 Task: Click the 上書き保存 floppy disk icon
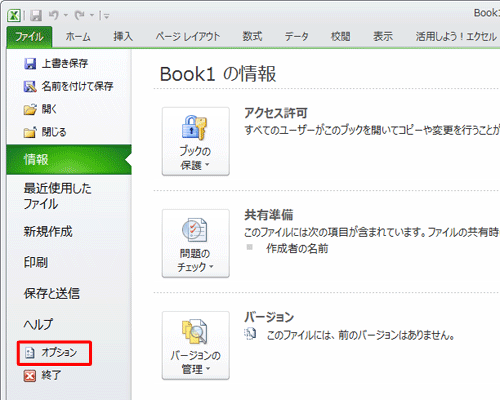click(x=30, y=64)
